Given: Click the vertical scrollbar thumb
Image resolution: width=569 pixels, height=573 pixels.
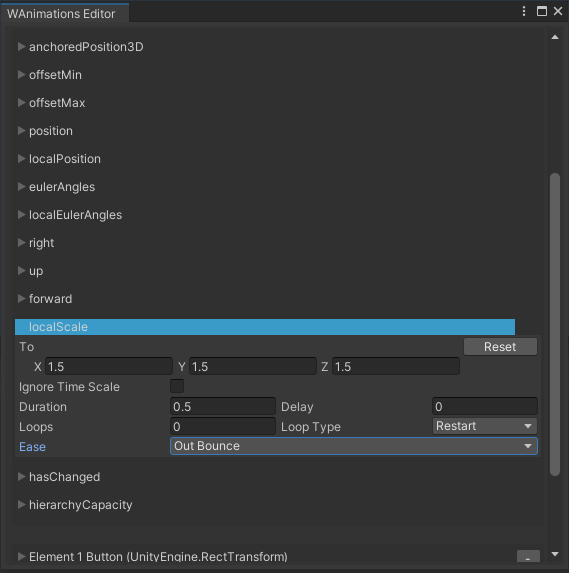Looking at the screenshot, I should point(555,325).
